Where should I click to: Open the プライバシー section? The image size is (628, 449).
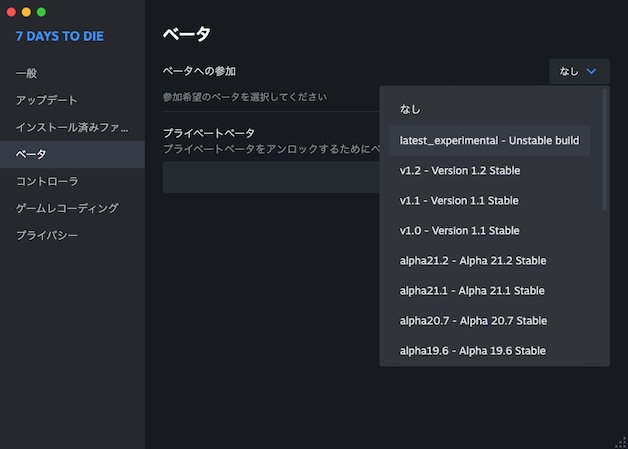(x=47, y=235)
